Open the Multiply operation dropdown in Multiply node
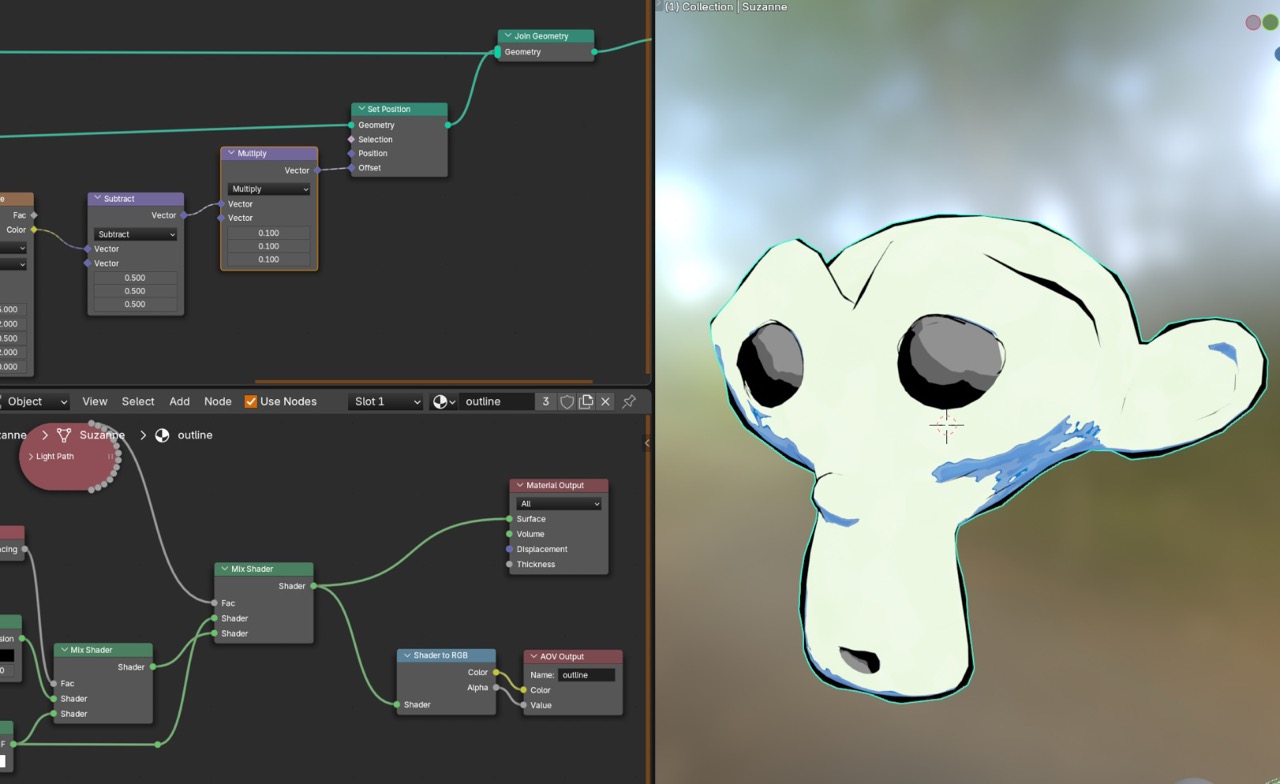The image size is (1280, 784). (x=269, y=189)
